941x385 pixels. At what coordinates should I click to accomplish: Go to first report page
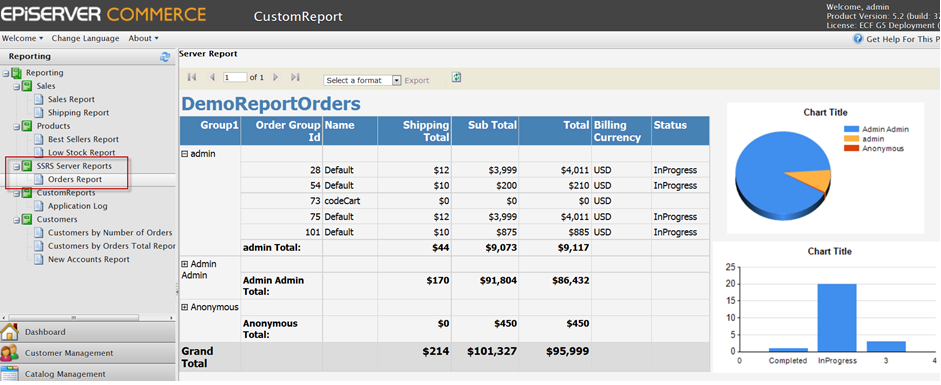(192, 77)
